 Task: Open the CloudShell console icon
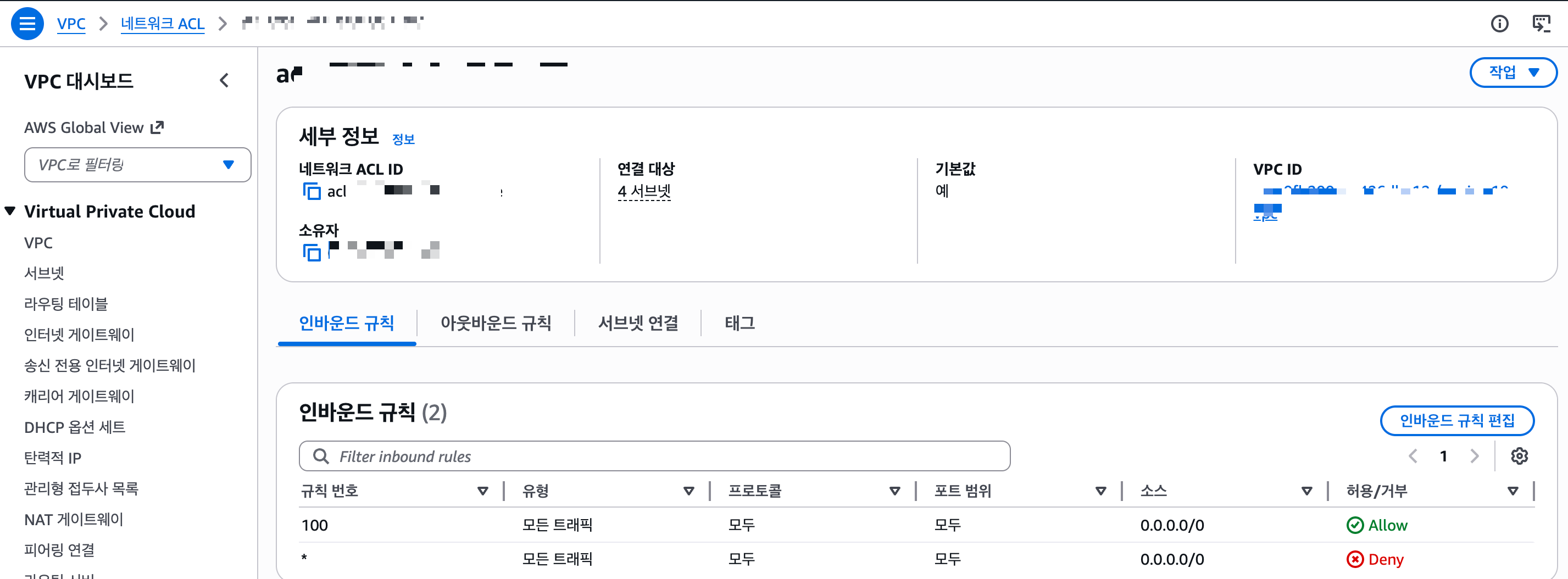[1541, 24]
